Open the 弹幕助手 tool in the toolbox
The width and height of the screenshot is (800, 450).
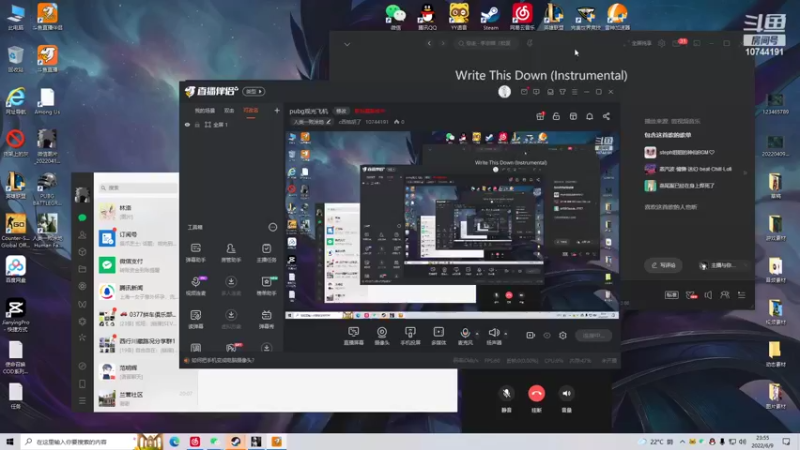[x=195, y=252]
